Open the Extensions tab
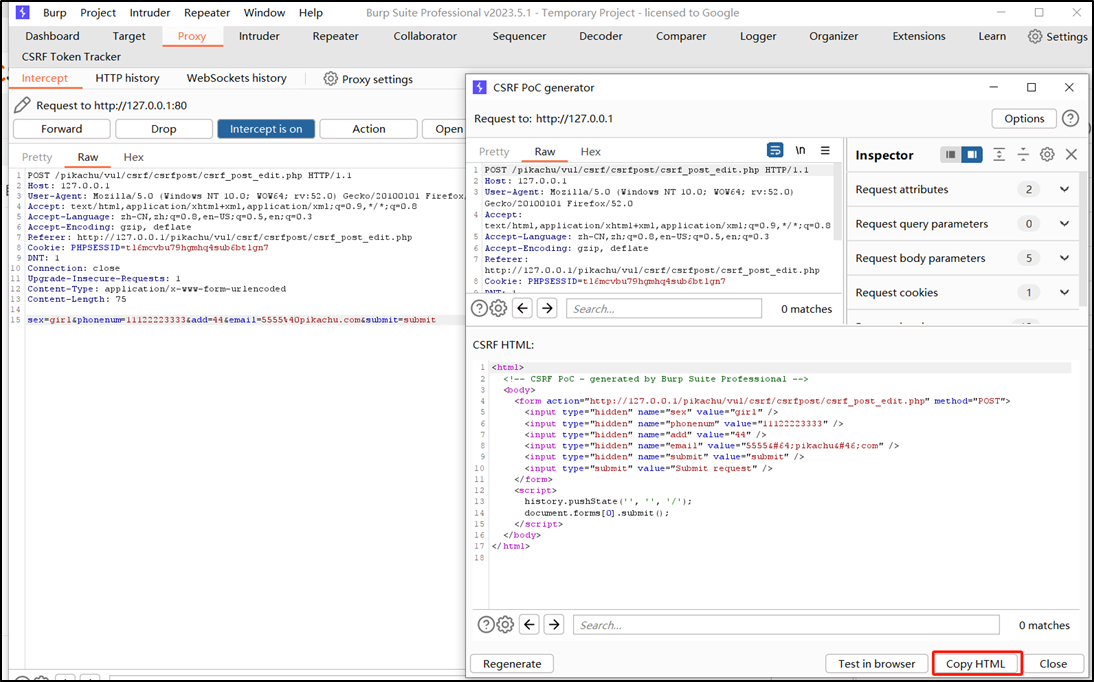1094x682 pixels. 919,36
